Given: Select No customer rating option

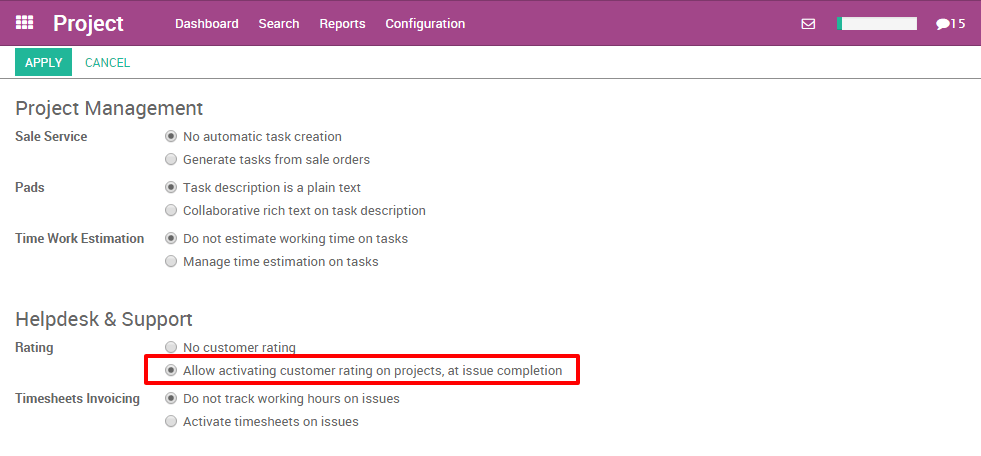Looking at the screenshot, I should coord(171,348).
